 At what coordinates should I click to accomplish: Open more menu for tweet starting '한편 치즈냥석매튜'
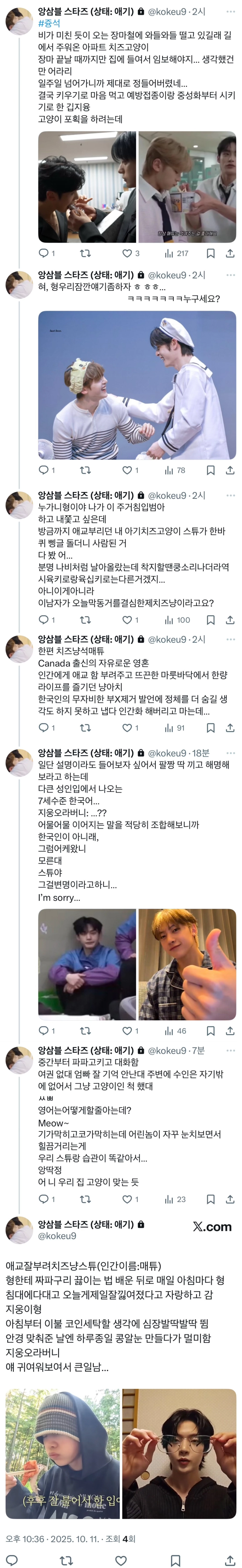(230, 639)
